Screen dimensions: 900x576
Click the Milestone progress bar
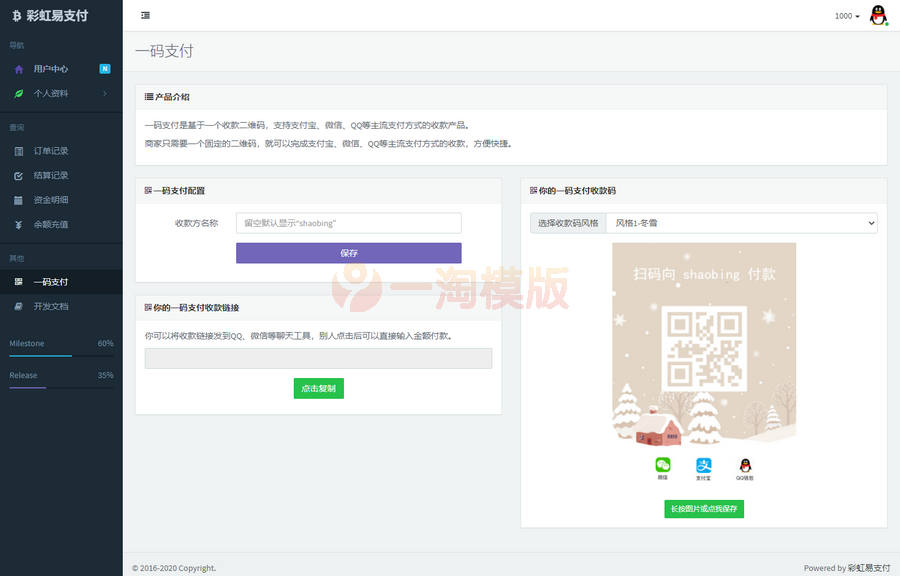click(61, 355)
